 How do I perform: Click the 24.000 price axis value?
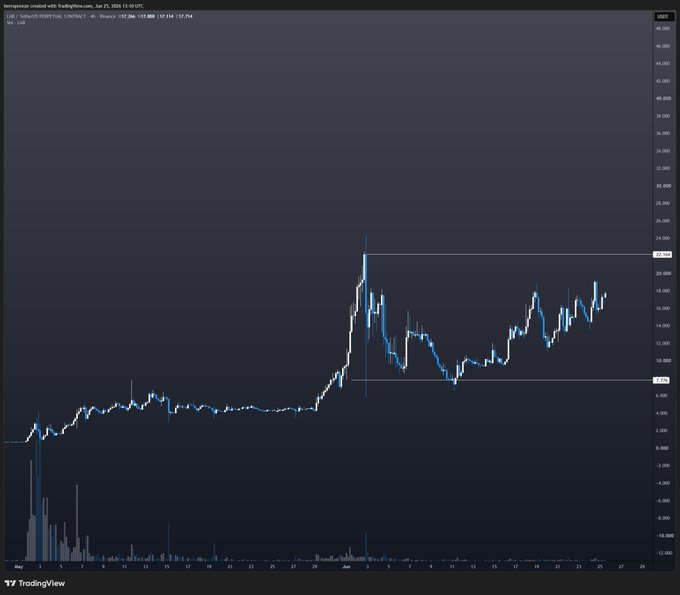coord(663,238)
